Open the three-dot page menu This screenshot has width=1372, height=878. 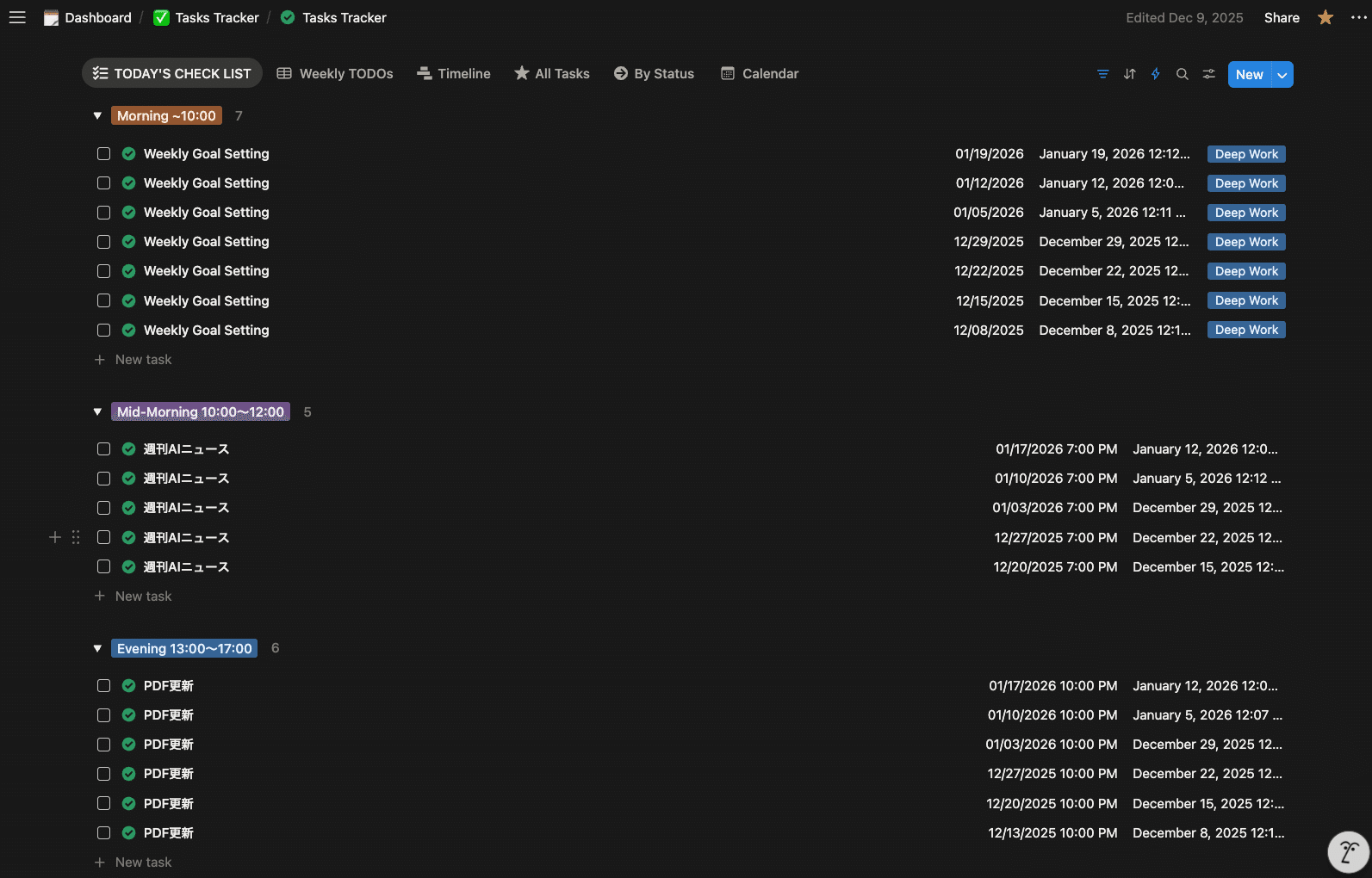[1358, 17]
